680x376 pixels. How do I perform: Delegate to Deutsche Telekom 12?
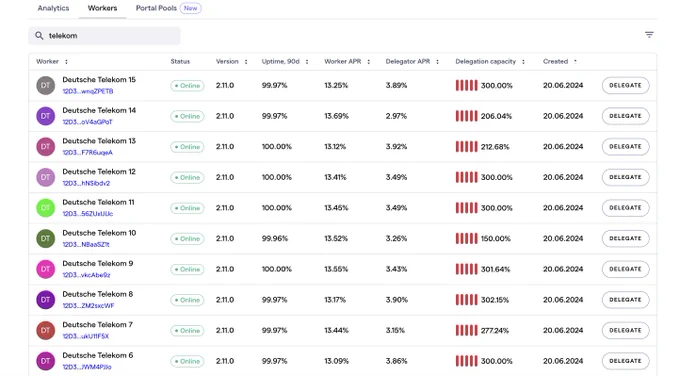[625, 177]
